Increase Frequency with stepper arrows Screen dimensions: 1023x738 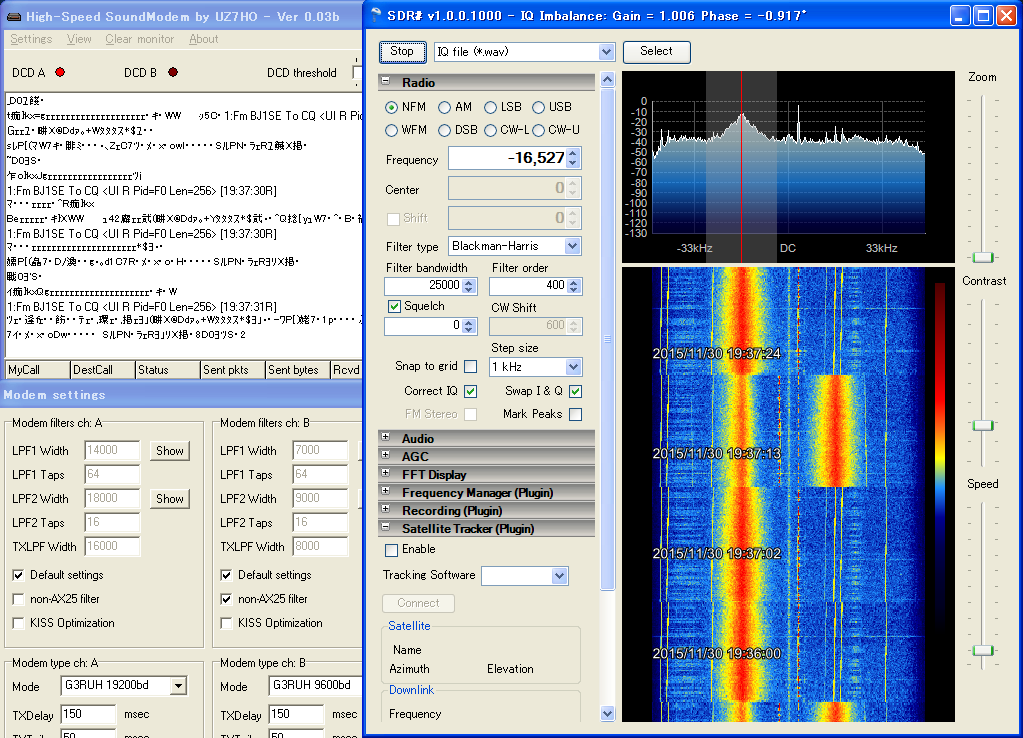(573, 153)
